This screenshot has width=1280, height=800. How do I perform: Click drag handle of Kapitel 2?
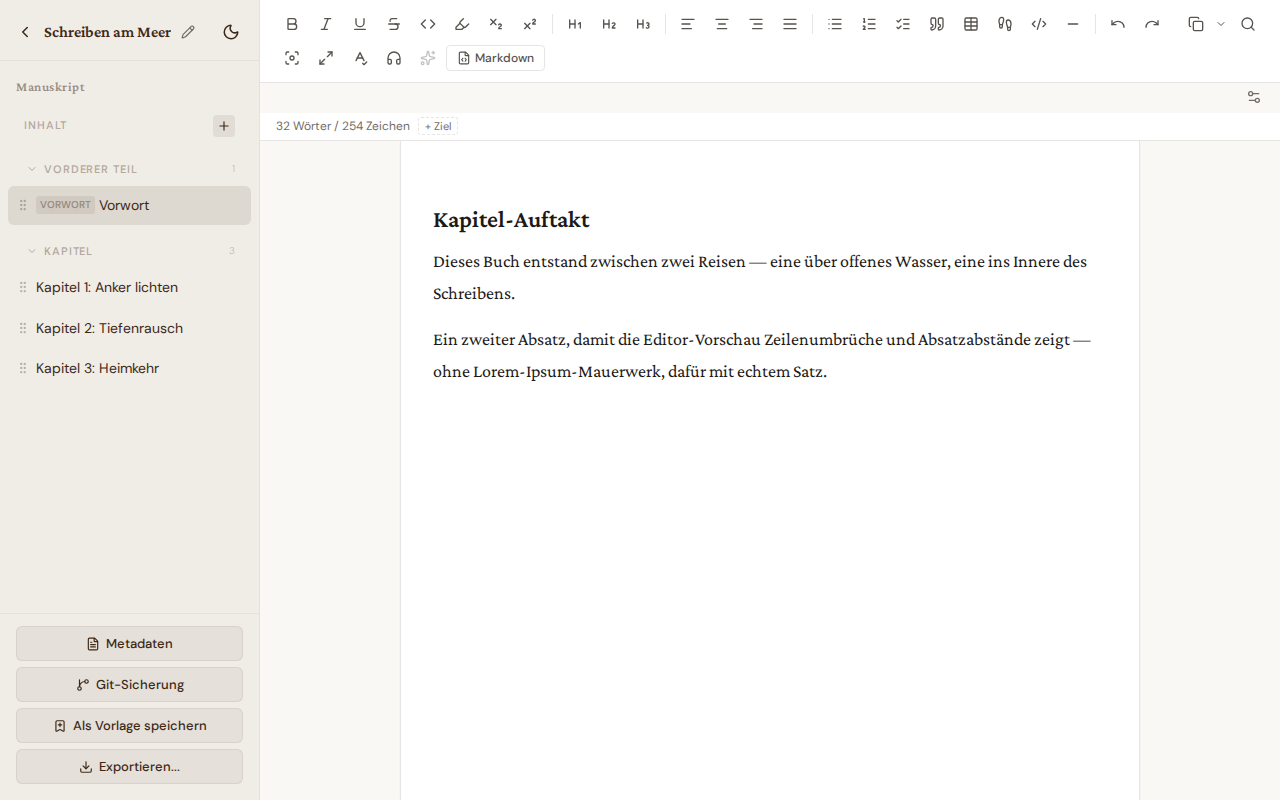[x=23, y=328]
